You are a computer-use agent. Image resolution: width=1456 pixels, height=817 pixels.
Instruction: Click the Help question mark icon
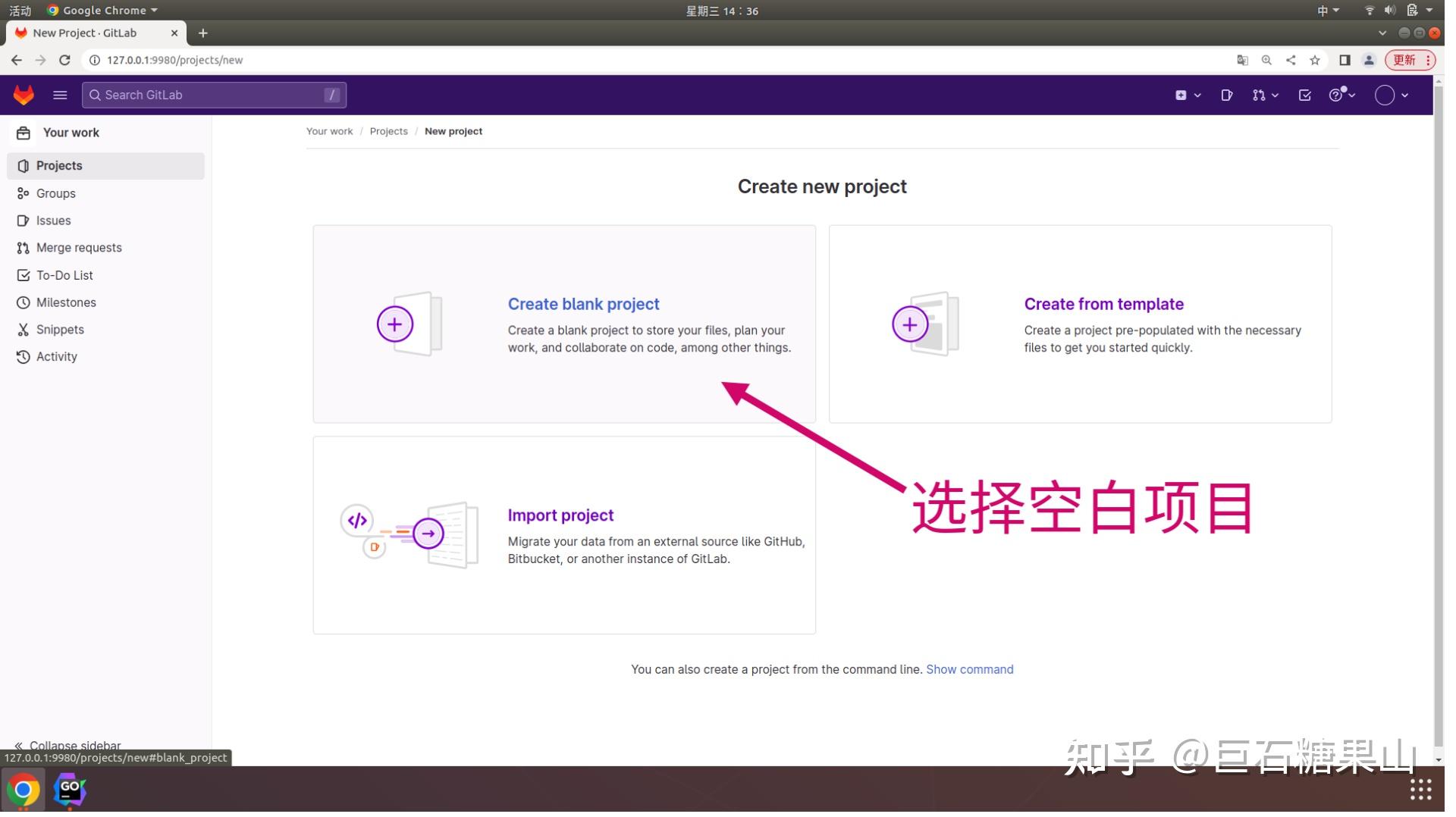coord(1337,95)
